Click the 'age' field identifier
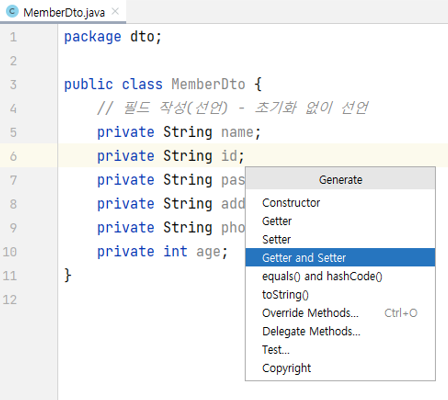Image resolution: width=448 pixels, height=400 pixels. [208, 252]
